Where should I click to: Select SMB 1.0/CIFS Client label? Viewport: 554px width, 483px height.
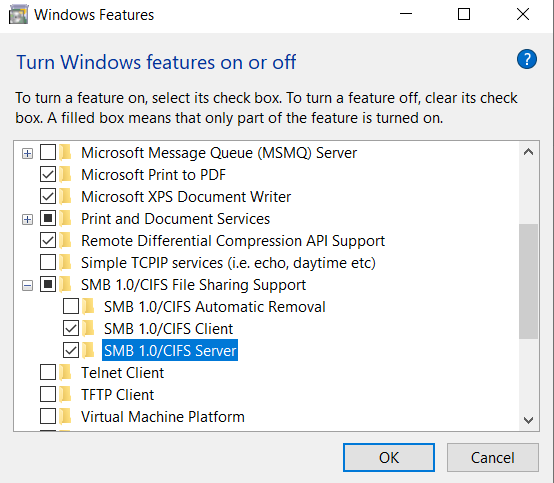(169, 329)
